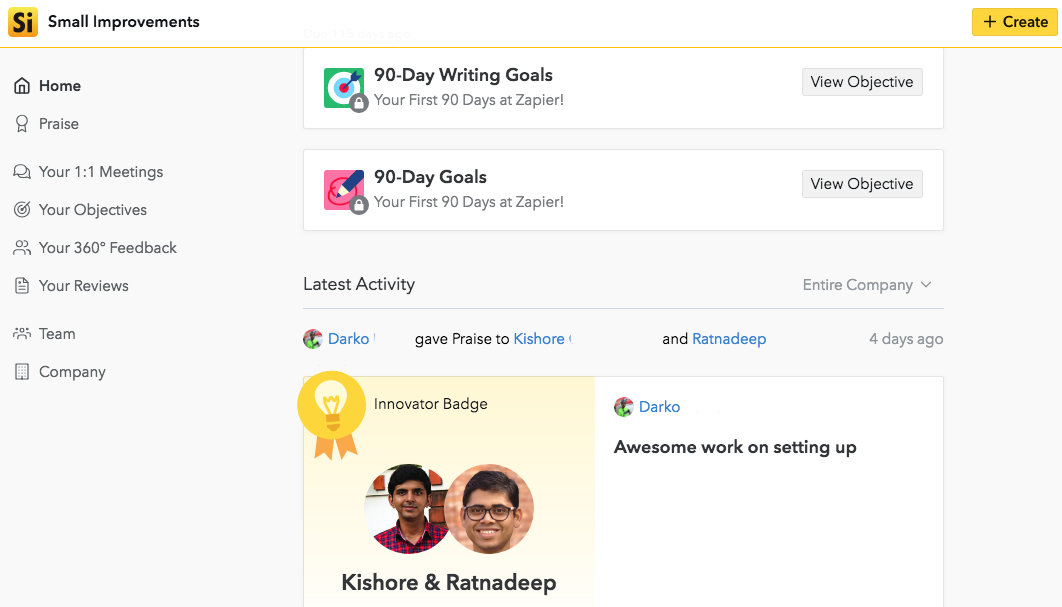Click the '4 days ago' timestamp
1062x607 pixels.
[x=906, y=339]
